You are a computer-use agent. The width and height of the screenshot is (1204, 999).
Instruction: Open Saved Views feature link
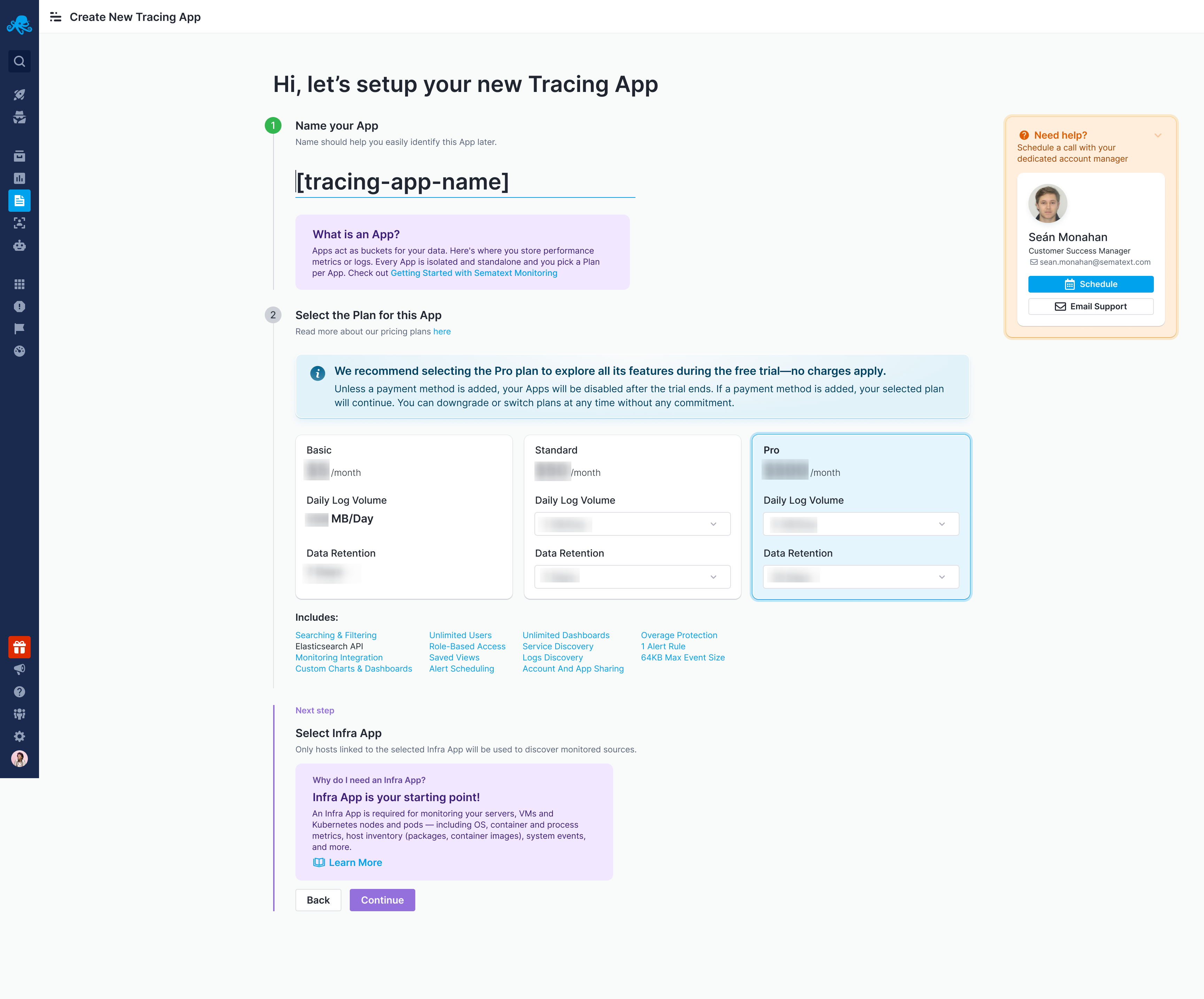(x=454, y=657)
